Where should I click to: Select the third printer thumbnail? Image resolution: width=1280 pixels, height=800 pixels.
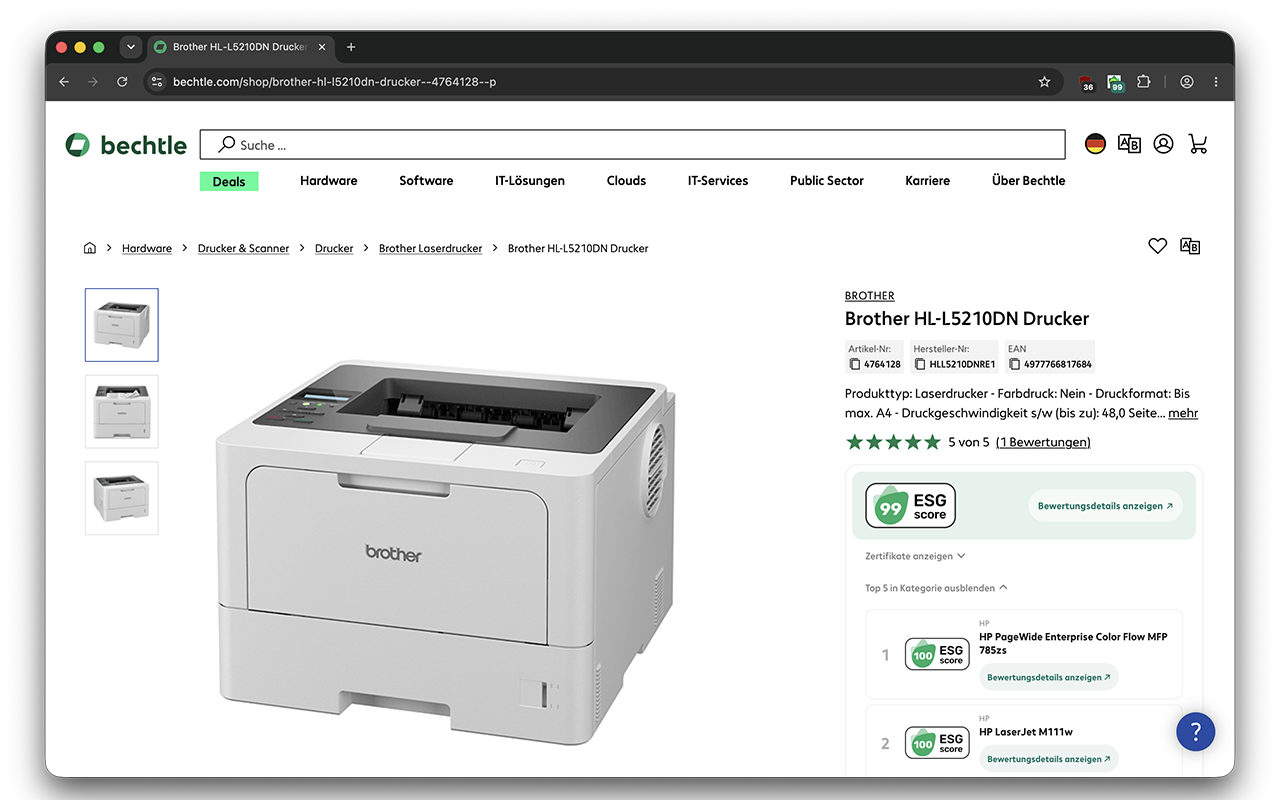coord(122,498)
